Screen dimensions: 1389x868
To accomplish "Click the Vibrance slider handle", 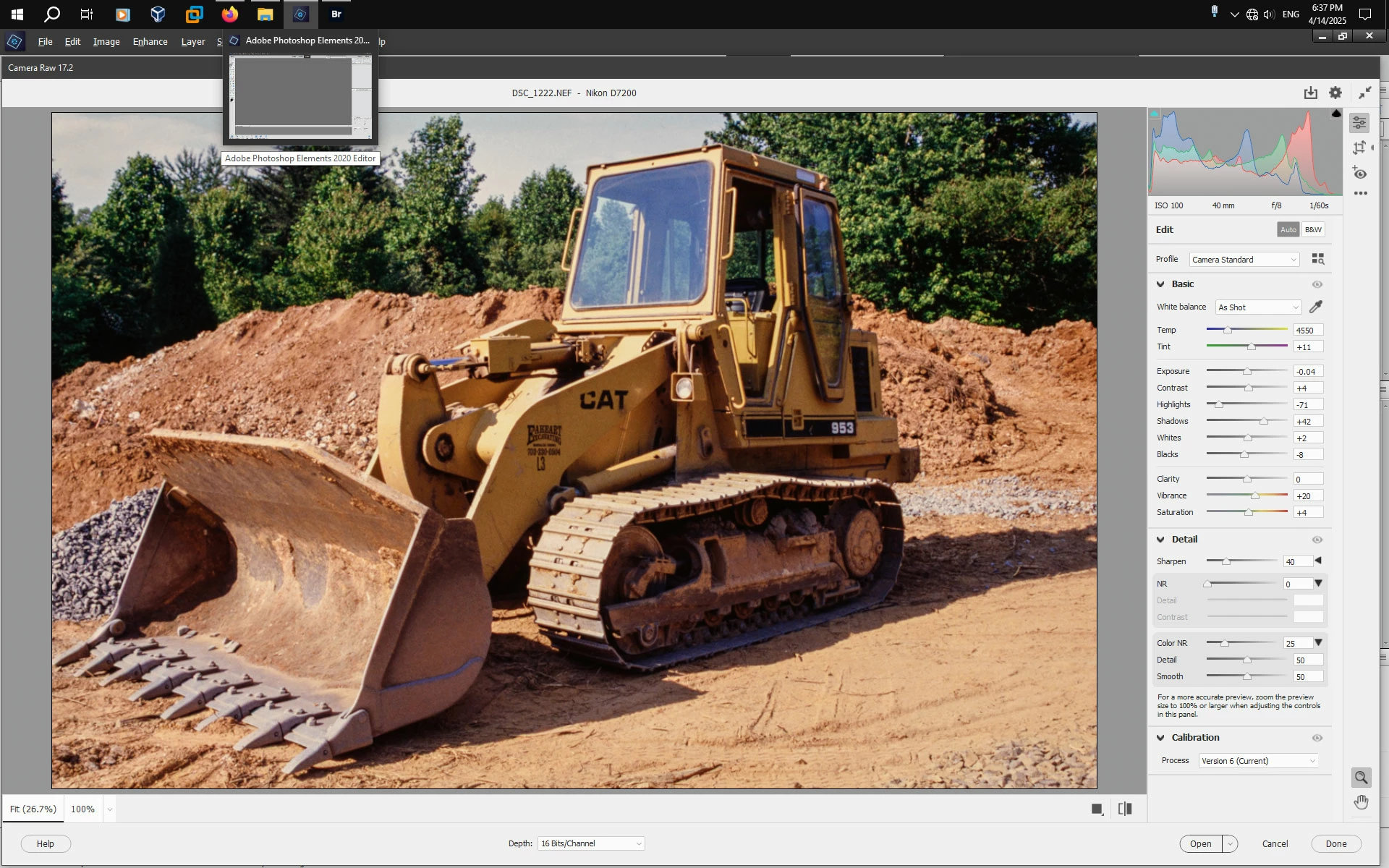I will (1255, 496).
